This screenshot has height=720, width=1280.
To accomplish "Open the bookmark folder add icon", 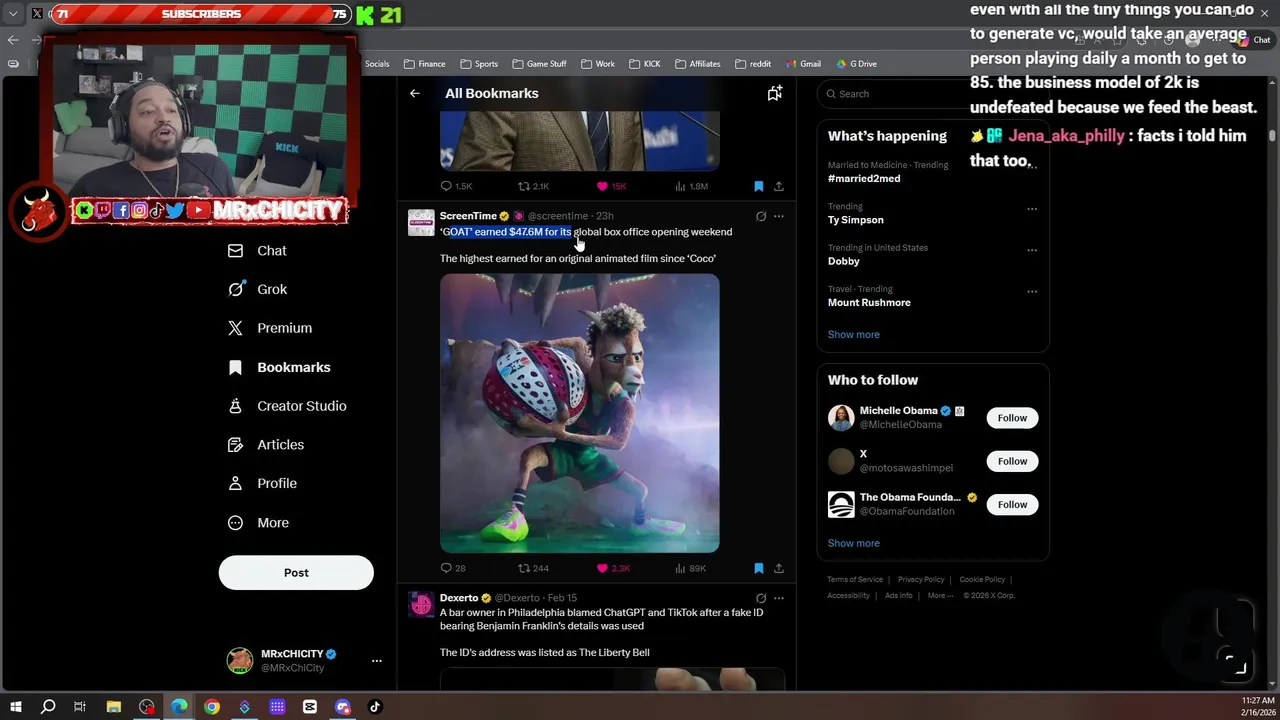I will click(x=774, y=93).
